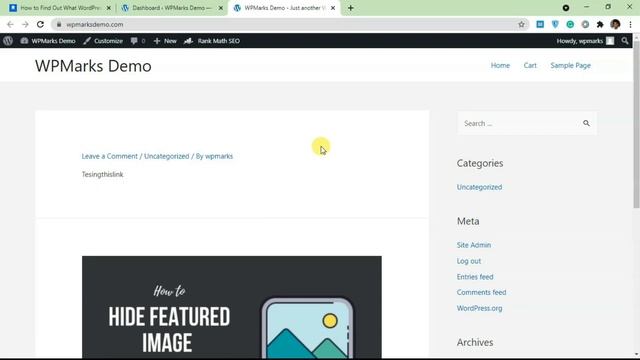Submit the sidebar search magnifier icon
Screen dimensions: 640x360
[x=586, y=123]
